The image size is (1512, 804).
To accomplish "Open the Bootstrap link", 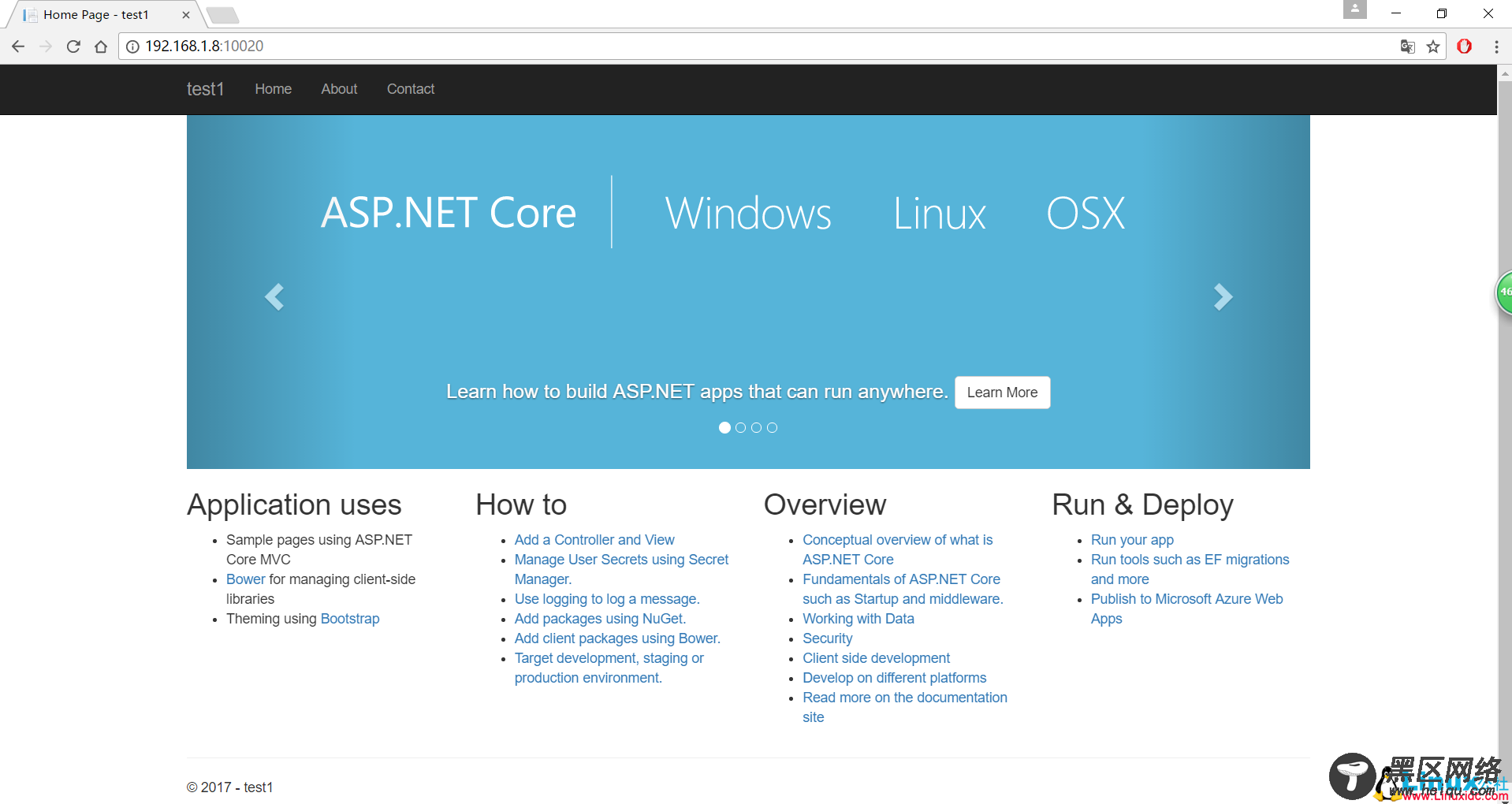I will 350,619.
